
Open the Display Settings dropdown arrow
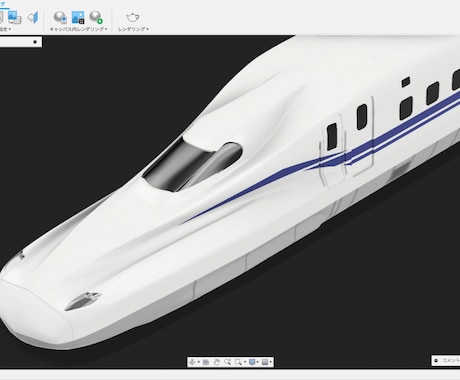coord(258,362)
